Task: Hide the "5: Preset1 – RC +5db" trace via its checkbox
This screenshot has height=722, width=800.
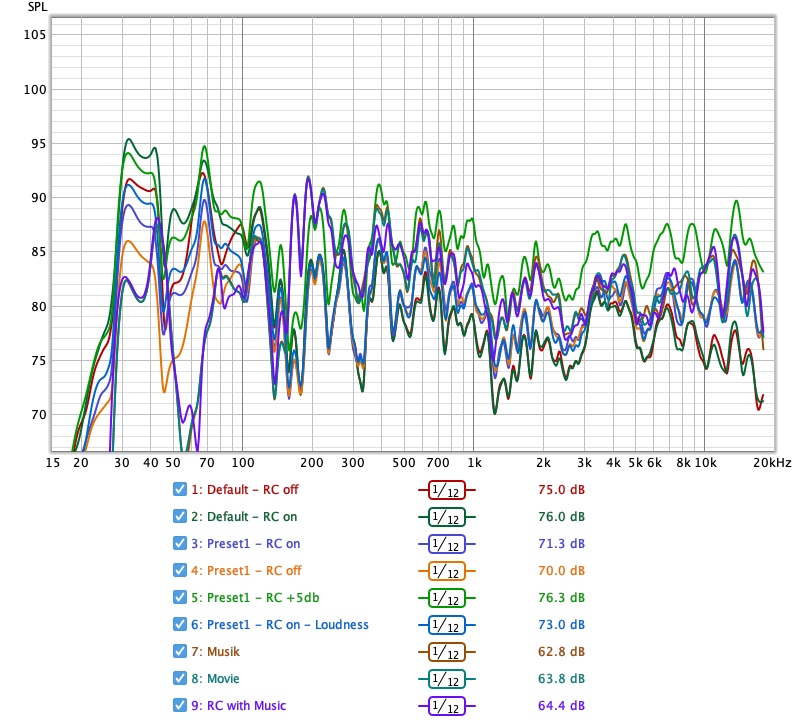Action: click(x=180, y=598)
